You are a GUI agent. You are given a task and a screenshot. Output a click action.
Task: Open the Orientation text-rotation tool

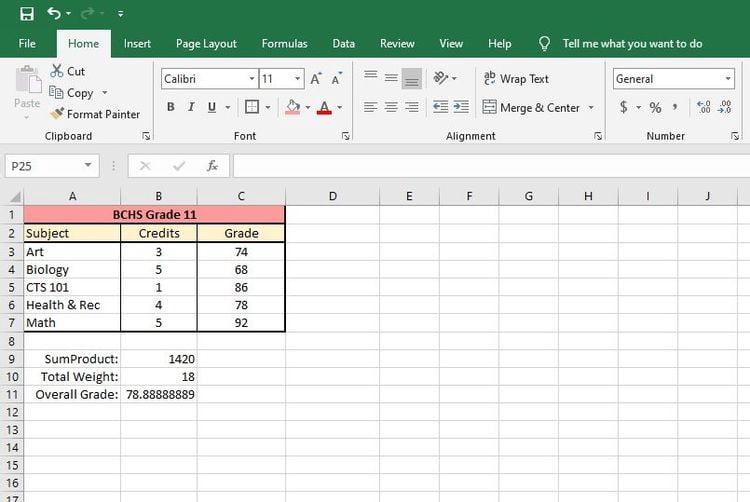(x=441, y=78)
